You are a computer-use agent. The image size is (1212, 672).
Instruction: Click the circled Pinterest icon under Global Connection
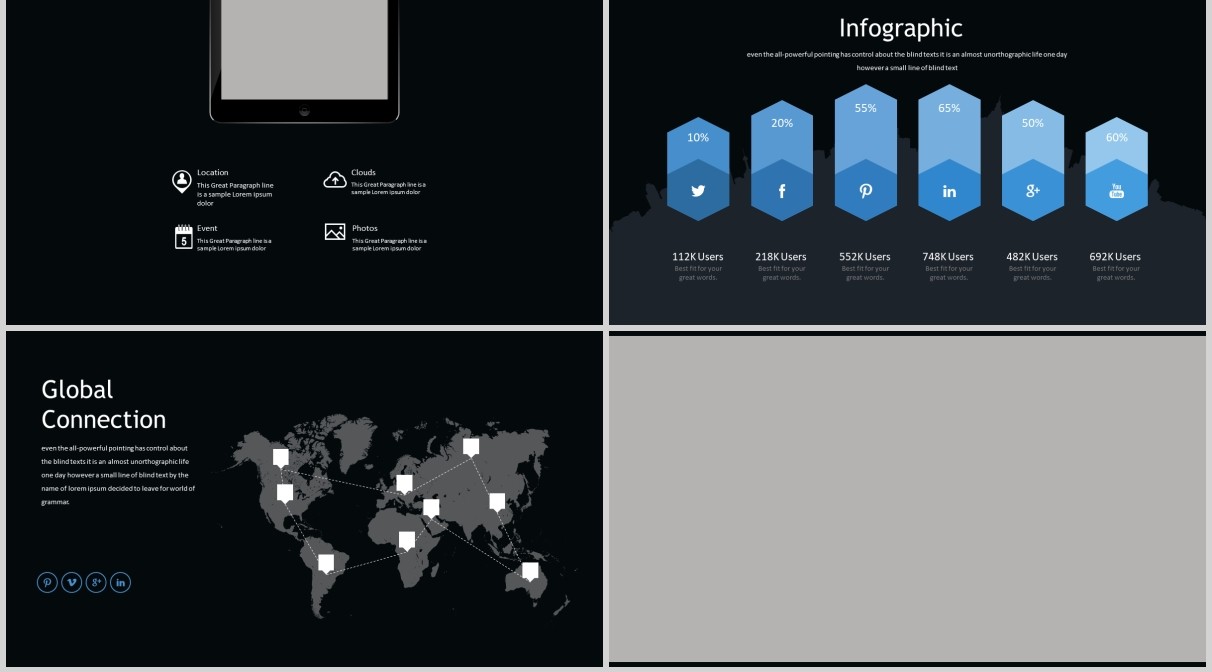point(47,582)
